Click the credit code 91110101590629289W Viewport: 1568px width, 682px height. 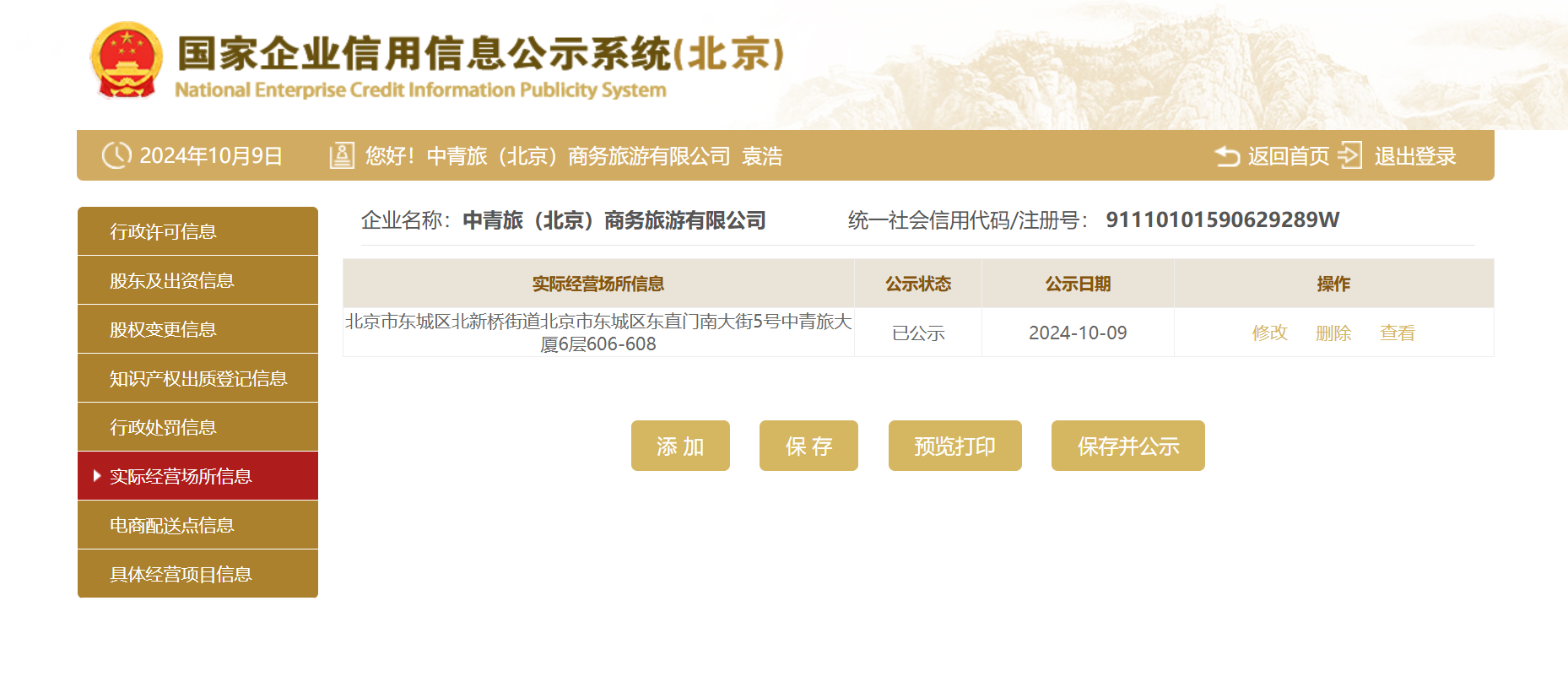click(x=1222, y=219)
